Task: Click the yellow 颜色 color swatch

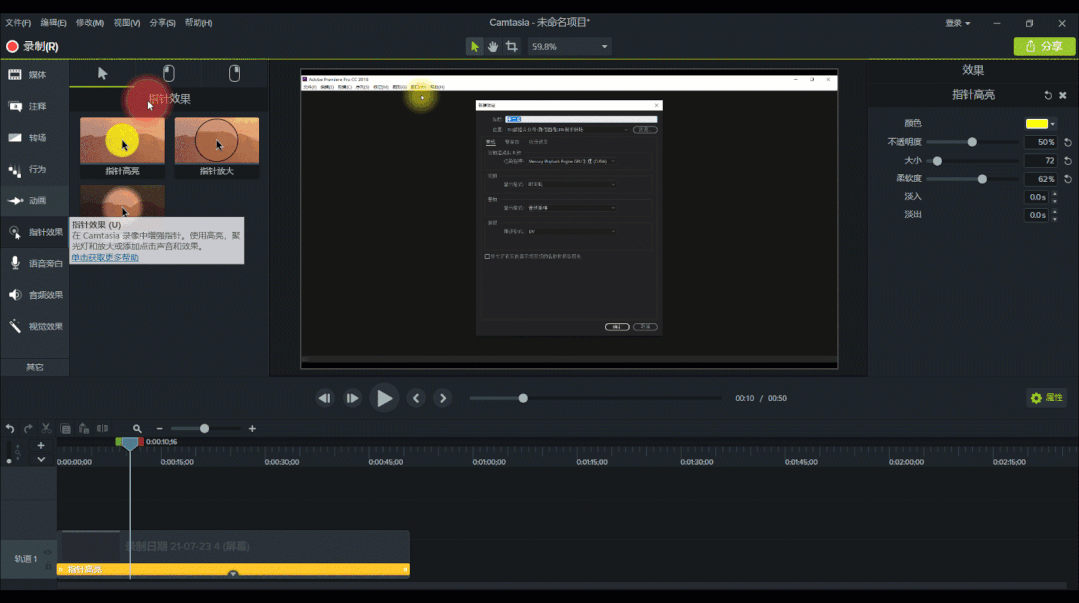Action: click(x=1036, y=124)
